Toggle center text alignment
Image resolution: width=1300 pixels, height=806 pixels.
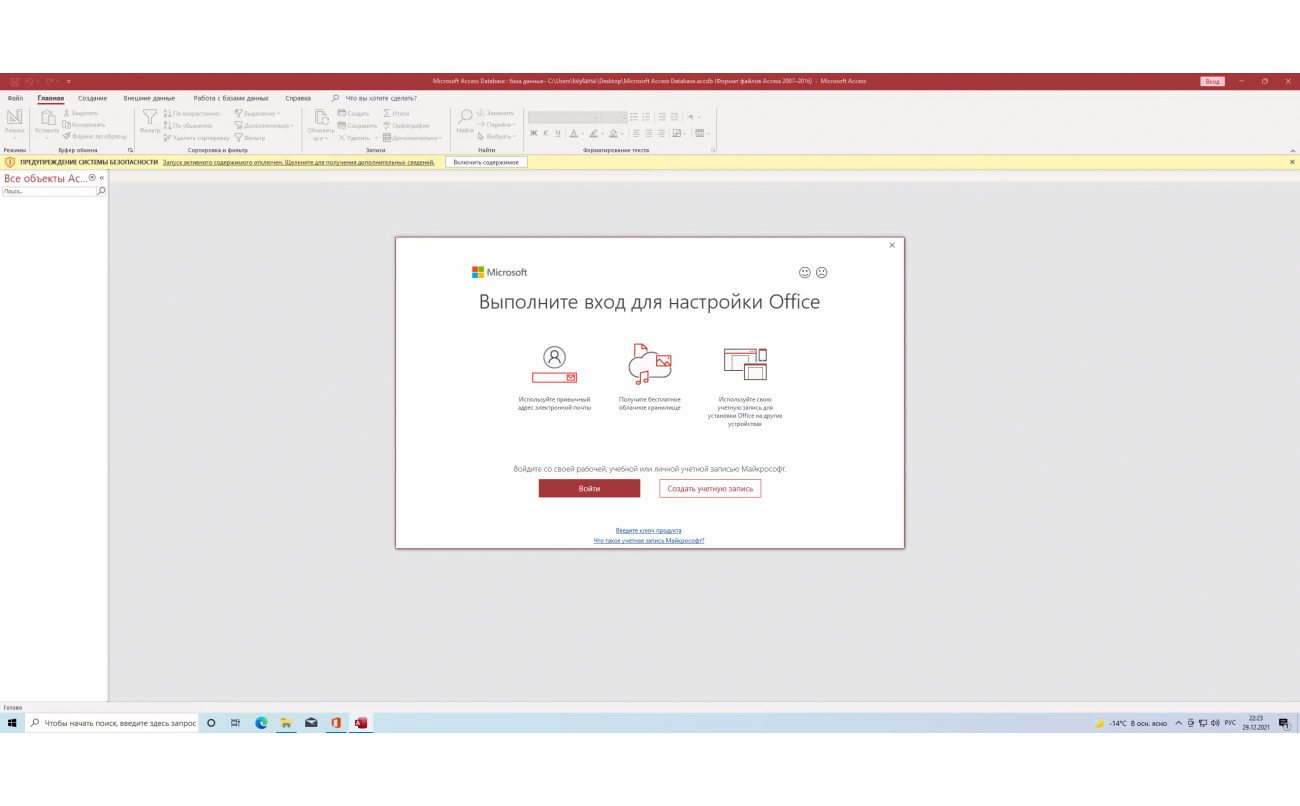[648, 133]
